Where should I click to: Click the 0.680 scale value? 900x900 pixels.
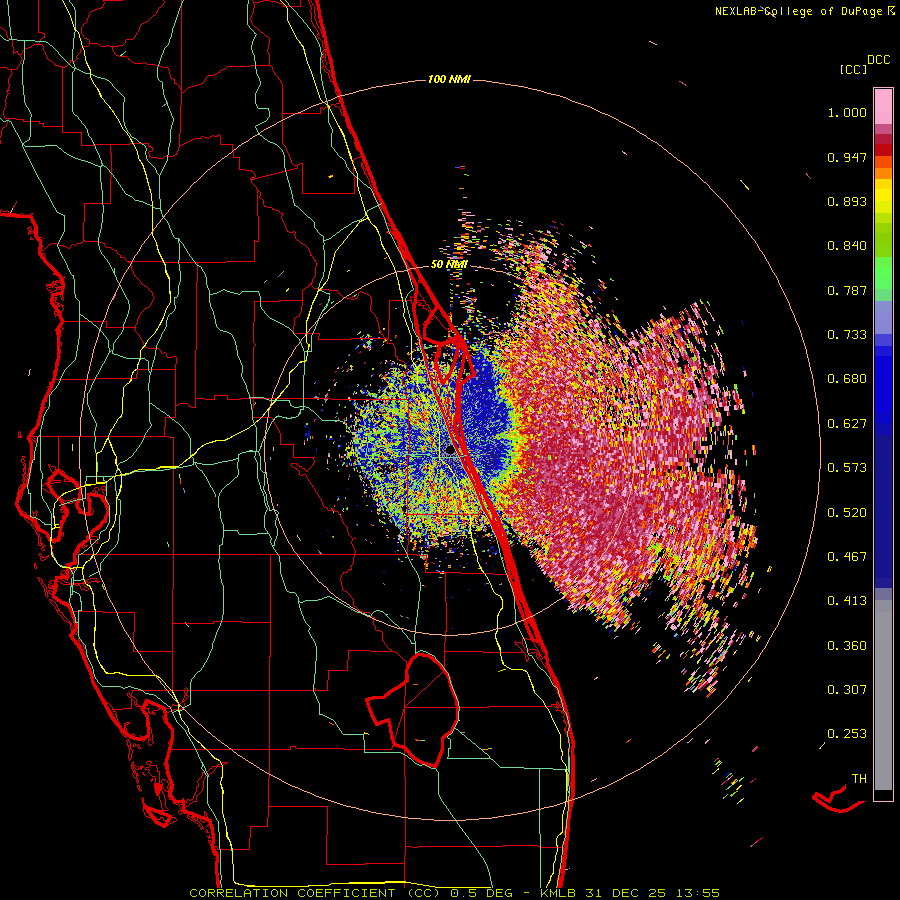pyautogui.click(x=847, y=379)
